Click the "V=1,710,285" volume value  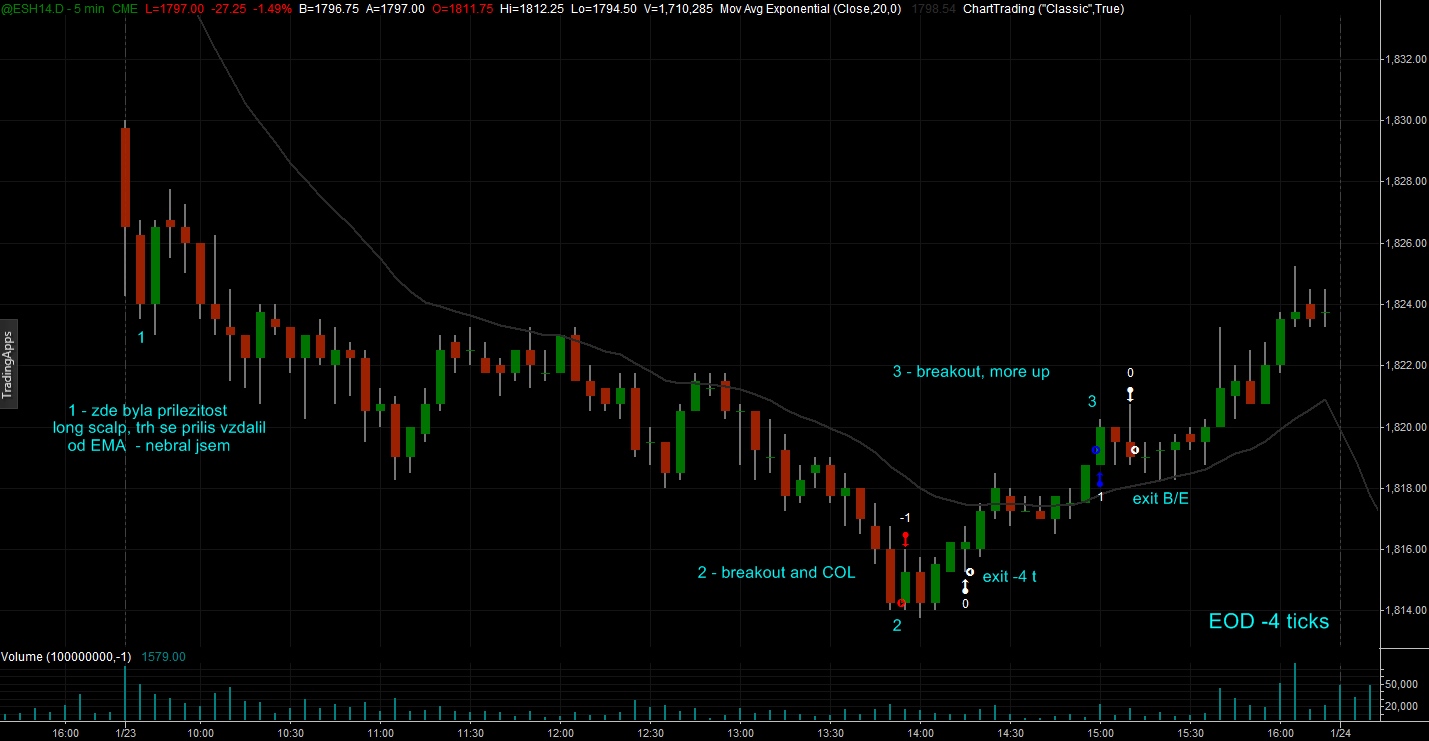pos(677,8)
